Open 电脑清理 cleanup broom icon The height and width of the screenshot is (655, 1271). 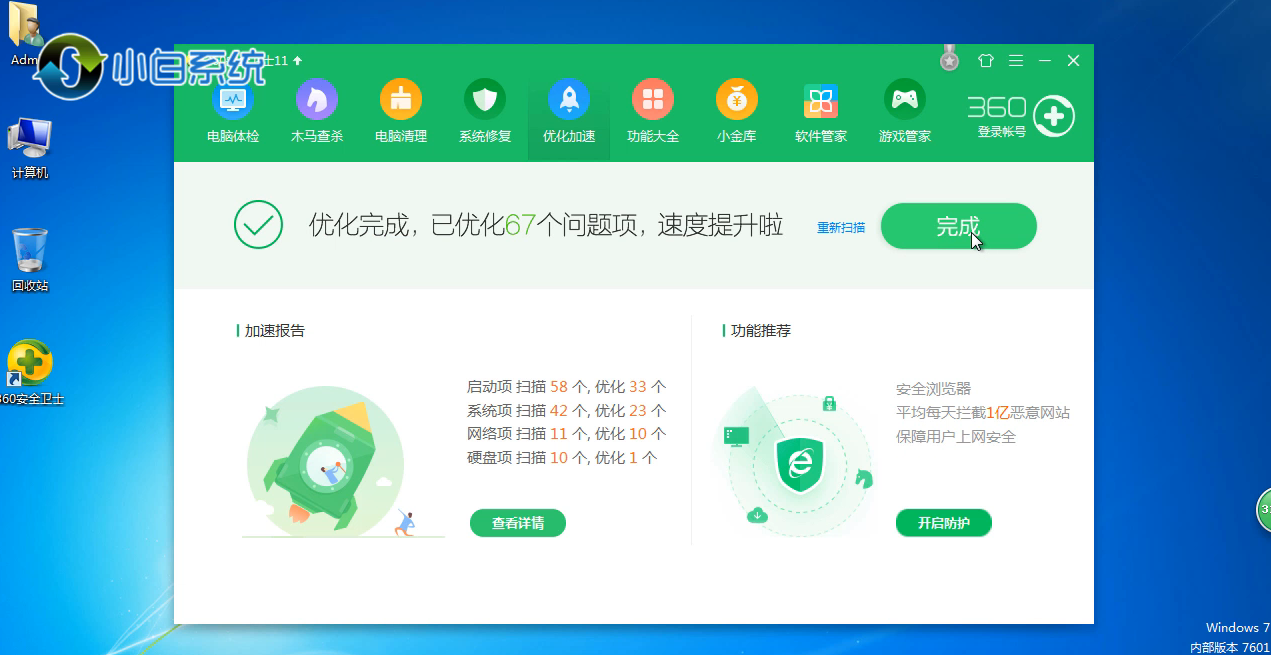tap(401, 100)
